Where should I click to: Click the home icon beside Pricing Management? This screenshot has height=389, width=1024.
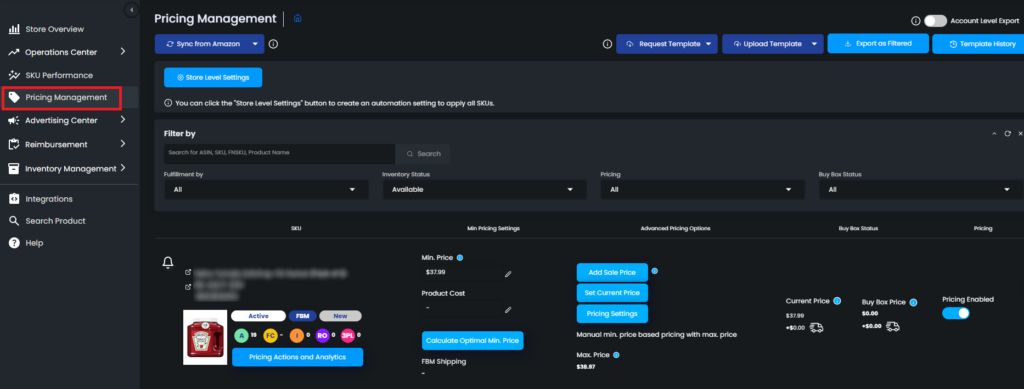pos(298,18)
